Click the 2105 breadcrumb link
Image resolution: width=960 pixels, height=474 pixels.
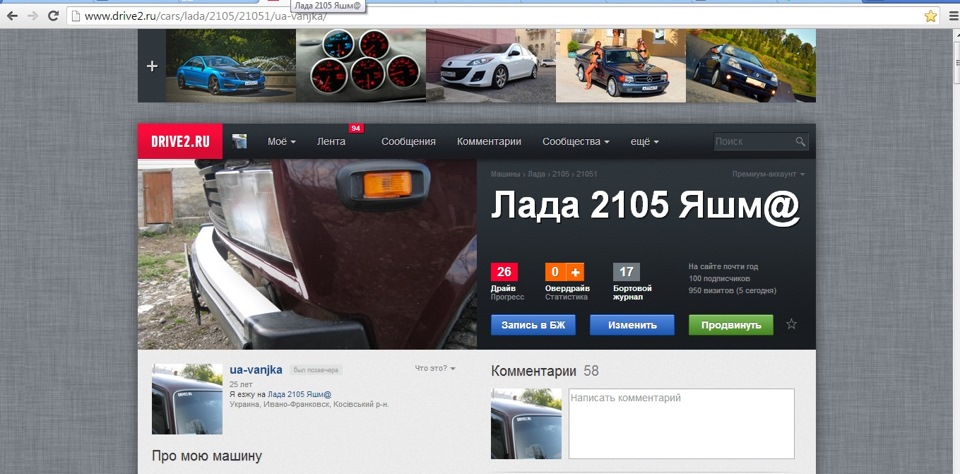[x=561, y=174]
